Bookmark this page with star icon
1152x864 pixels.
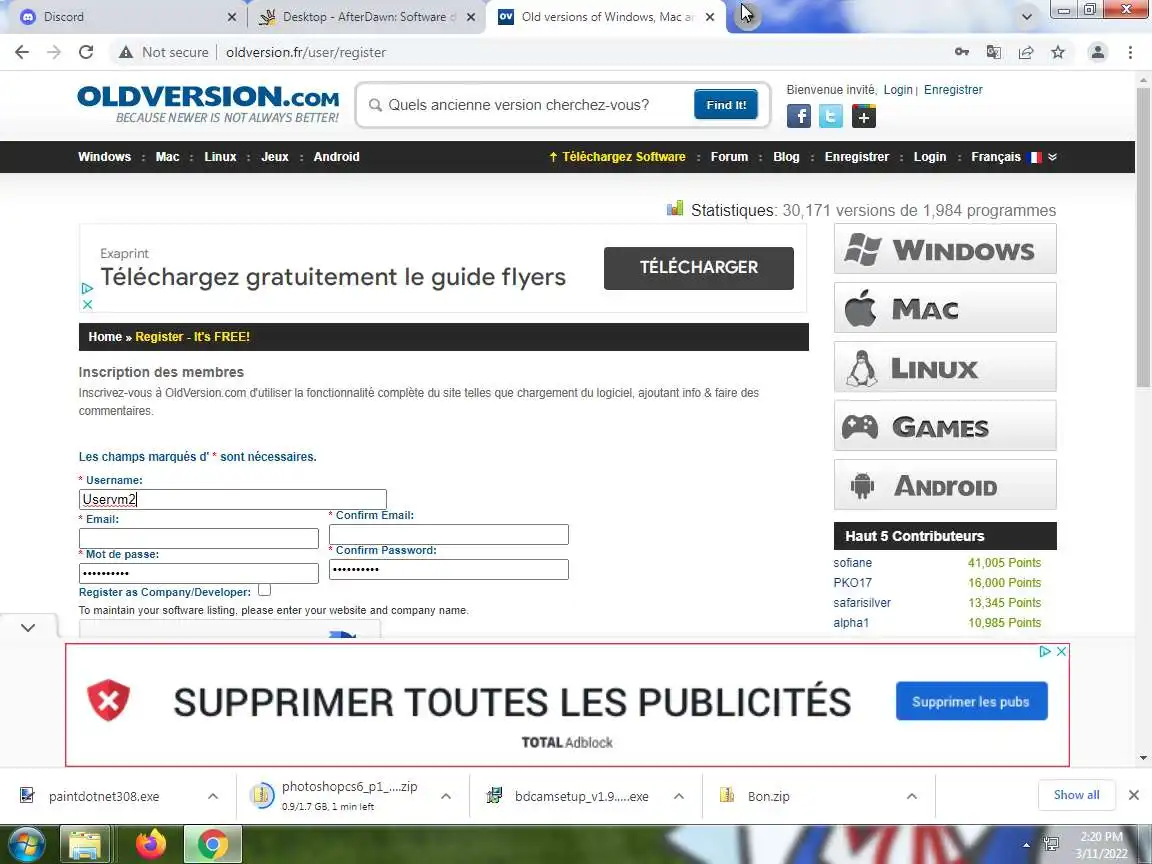tap(1058, 52)
